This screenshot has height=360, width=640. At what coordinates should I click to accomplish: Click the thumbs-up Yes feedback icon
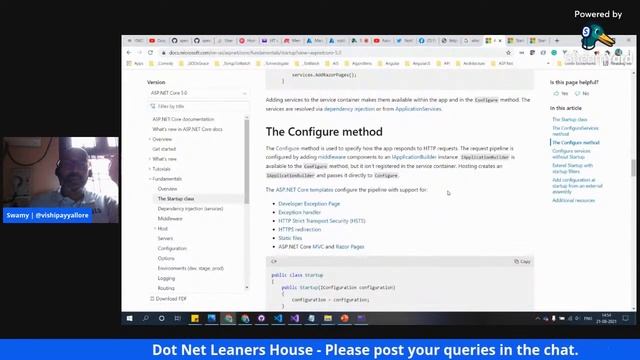click(556, 93)
